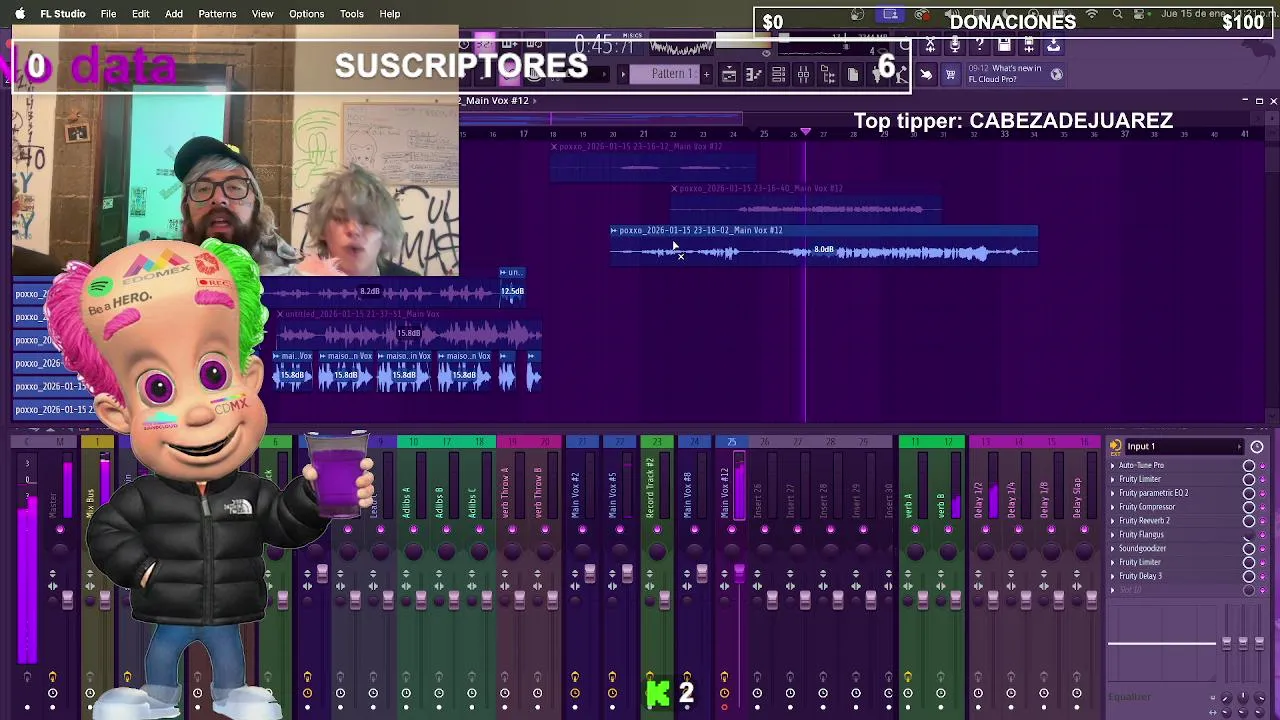The height and width of the screenshot is (720, 1280).
Task: Open the project picker page icon
Action: (x=853, y=75)
